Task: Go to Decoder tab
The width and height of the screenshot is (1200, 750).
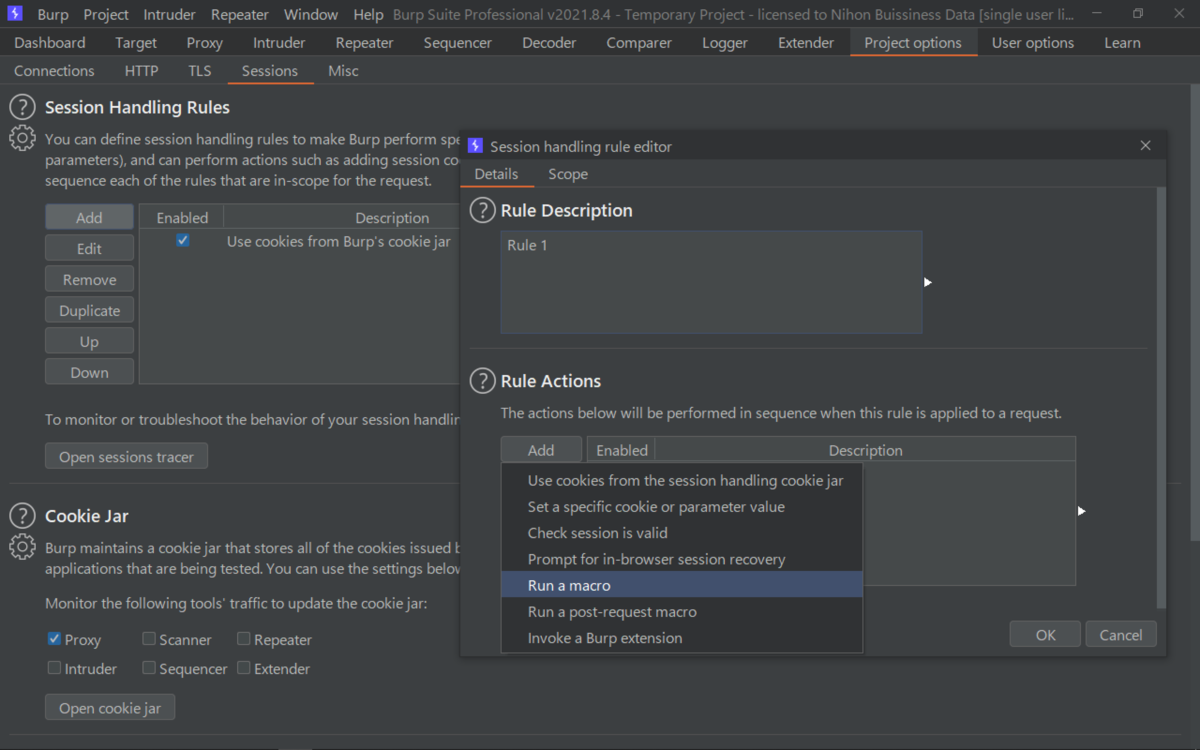Action: click(549, 43)
